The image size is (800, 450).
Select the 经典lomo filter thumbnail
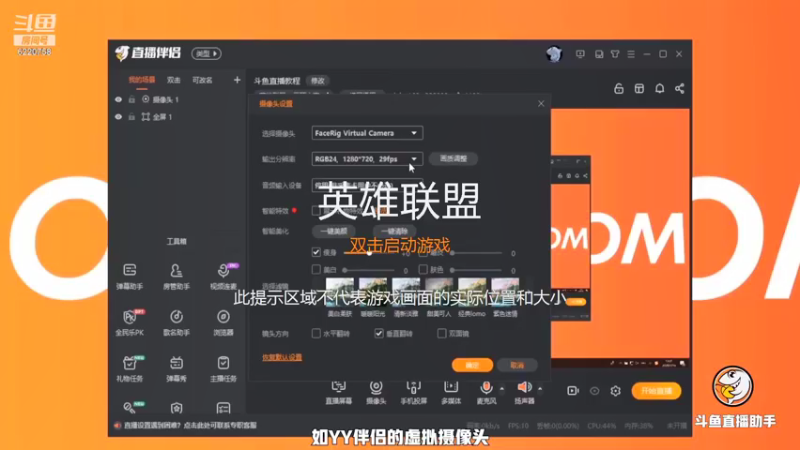coord(472,293)
